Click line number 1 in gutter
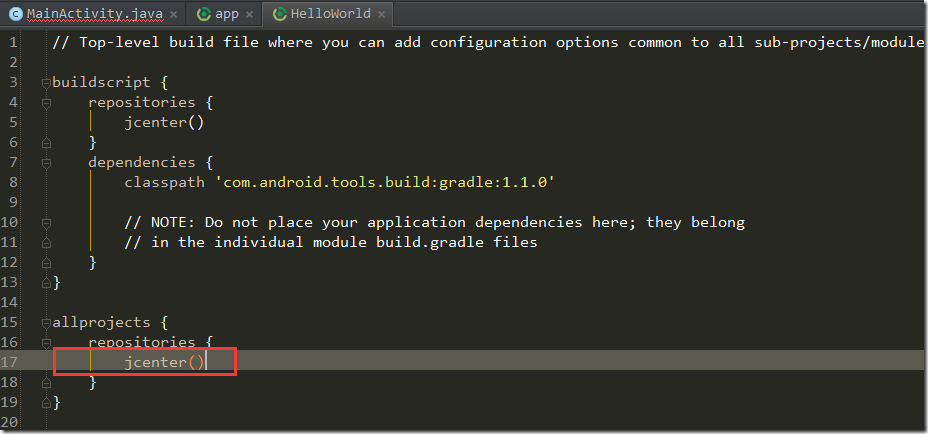Viewport: 928px width, 434px height. coord(14,43)
